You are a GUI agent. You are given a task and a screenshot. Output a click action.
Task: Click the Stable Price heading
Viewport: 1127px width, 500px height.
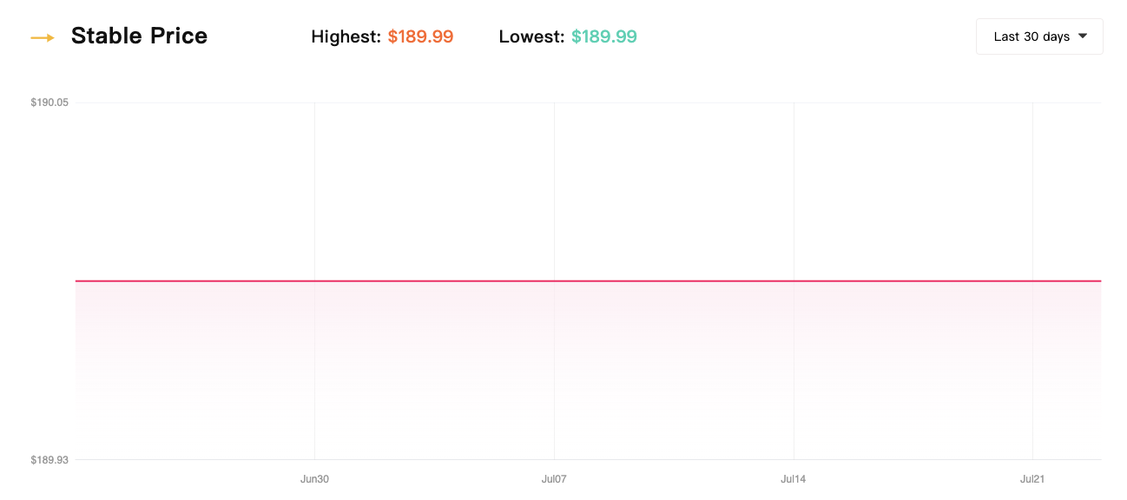139,36
